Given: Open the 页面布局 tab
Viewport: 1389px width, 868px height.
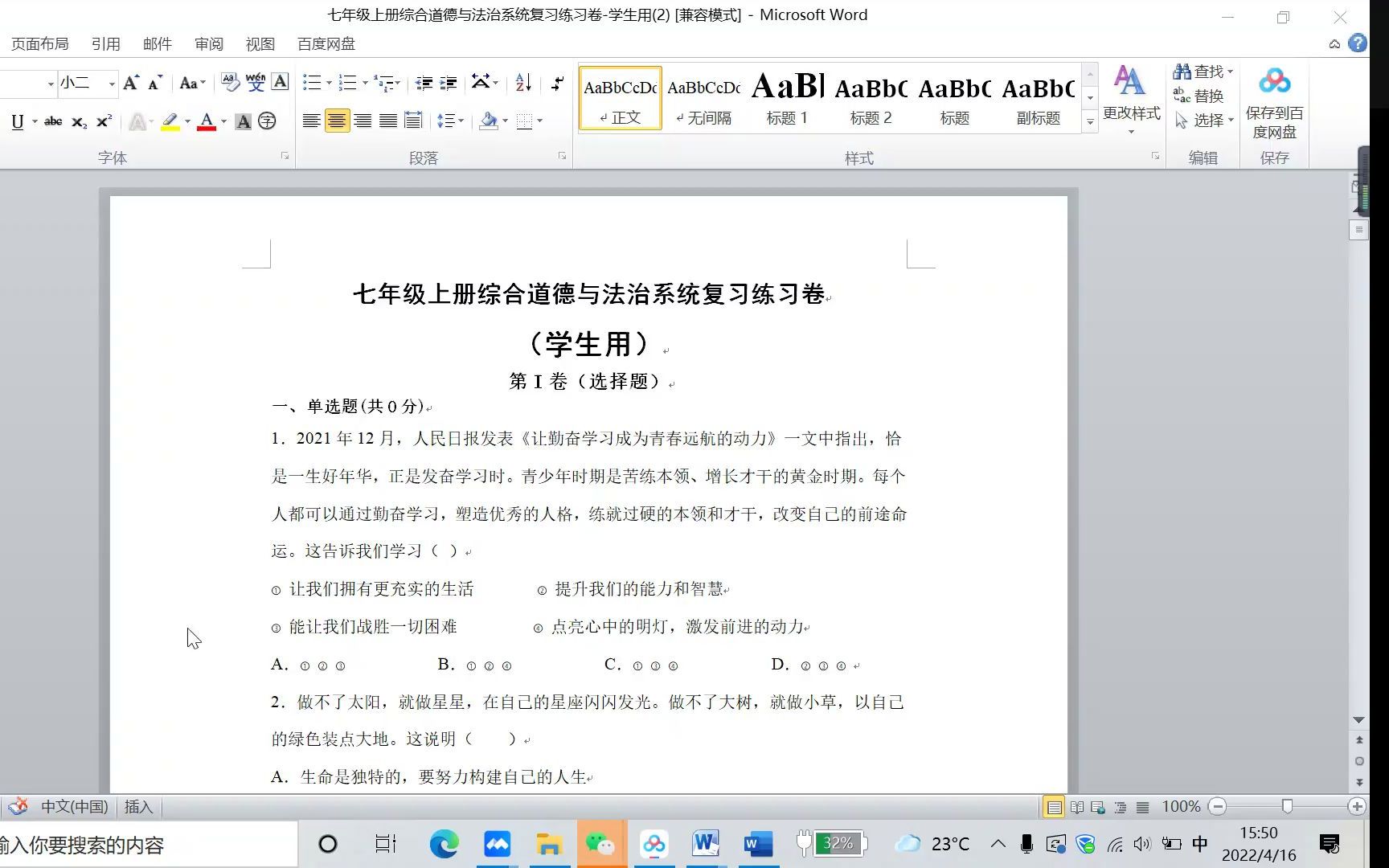Looking at the screenshot, I should [x=39, y=44].
